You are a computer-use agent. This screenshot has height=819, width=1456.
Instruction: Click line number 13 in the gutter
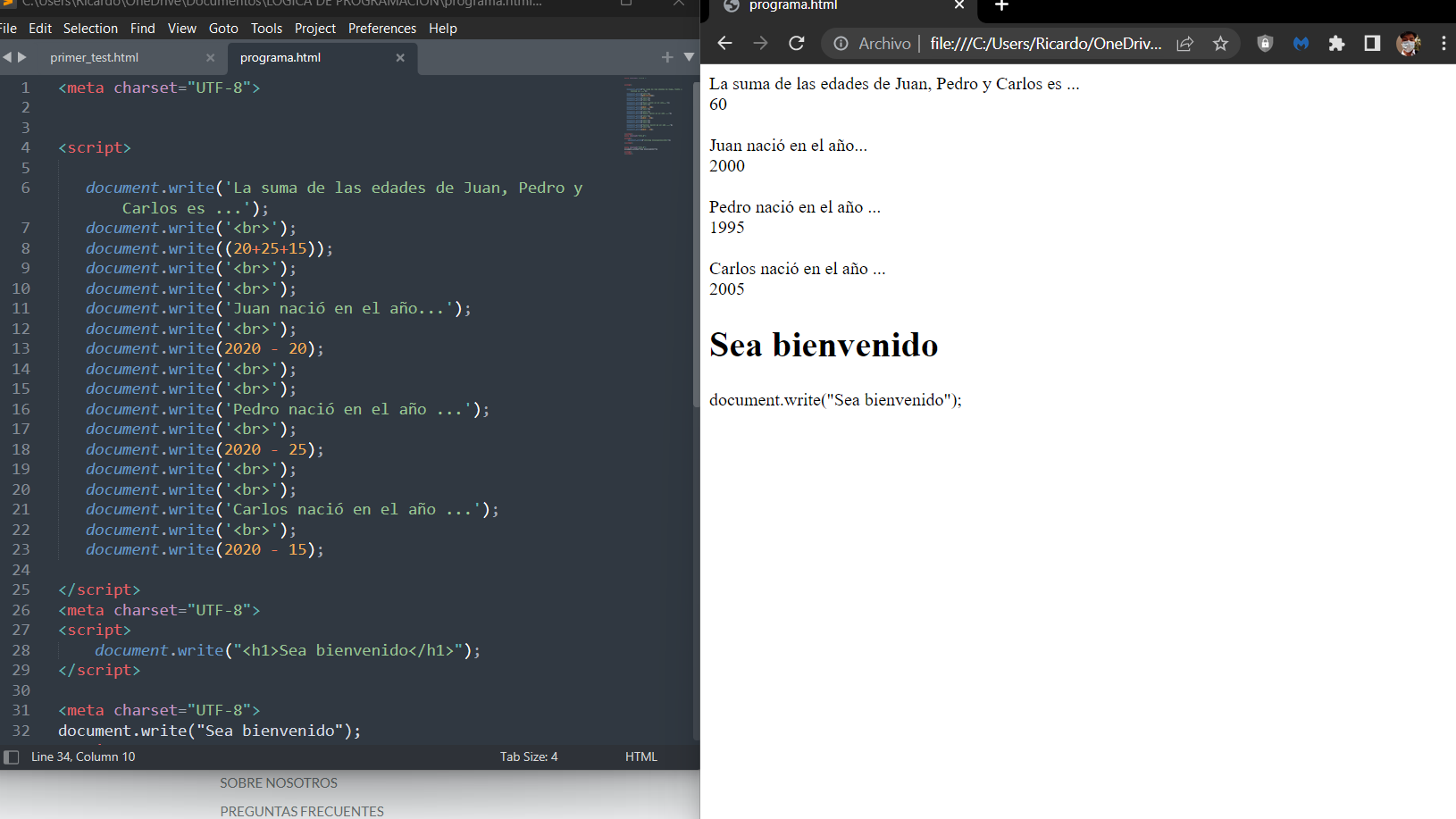tap(21, 348)
